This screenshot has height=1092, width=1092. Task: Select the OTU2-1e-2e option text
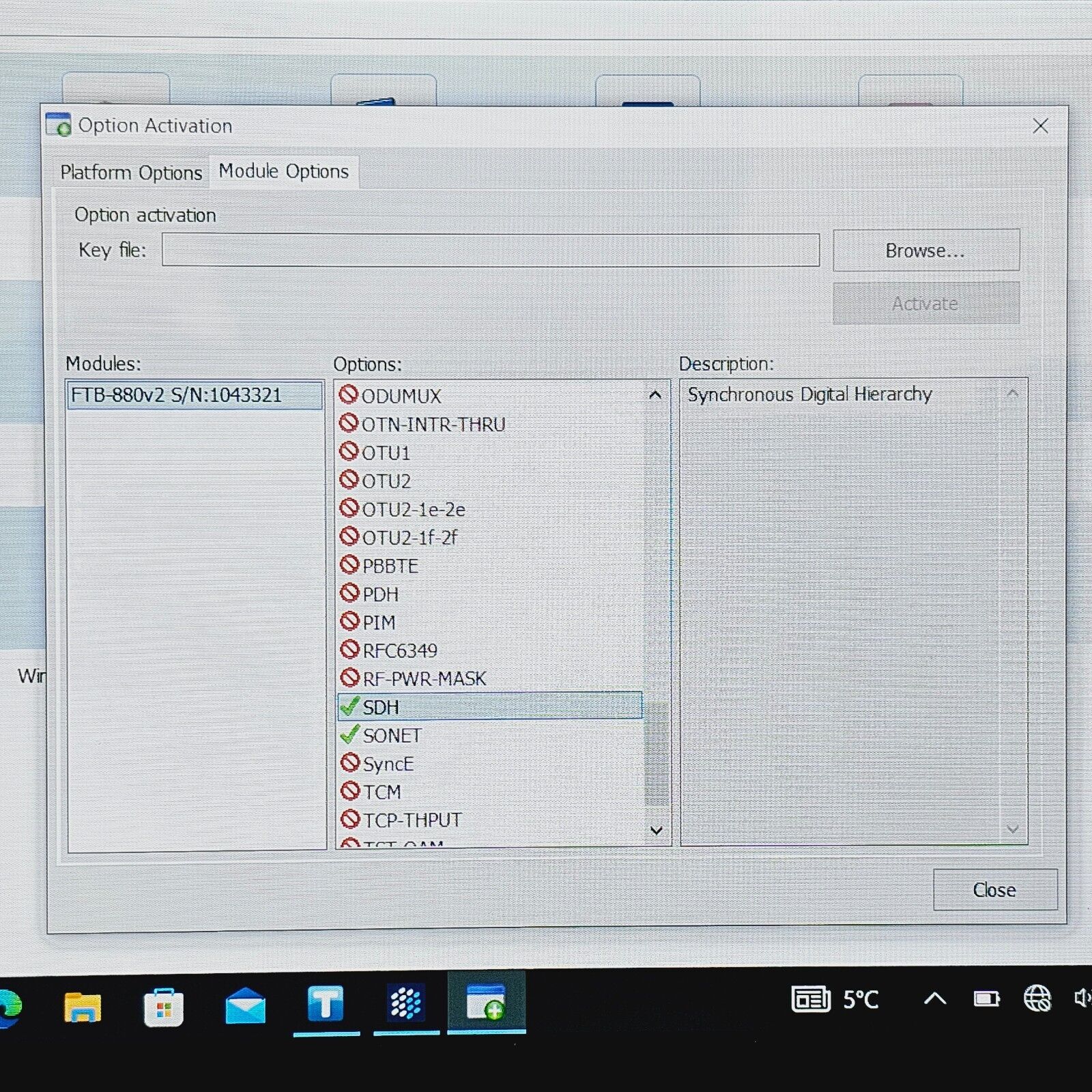tap(414, 509)
